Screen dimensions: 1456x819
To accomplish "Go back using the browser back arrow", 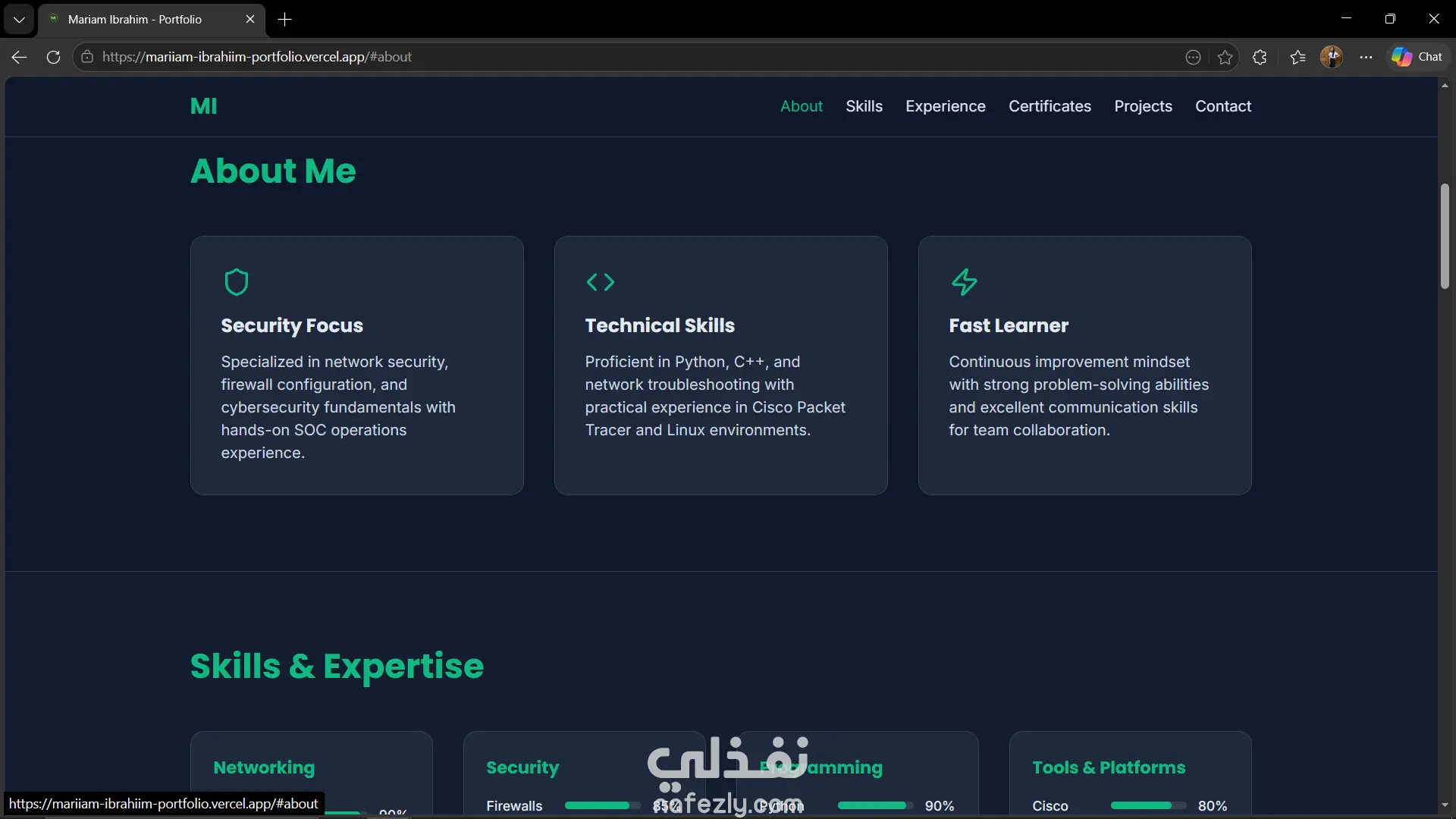I will click(x=19, y=57).
